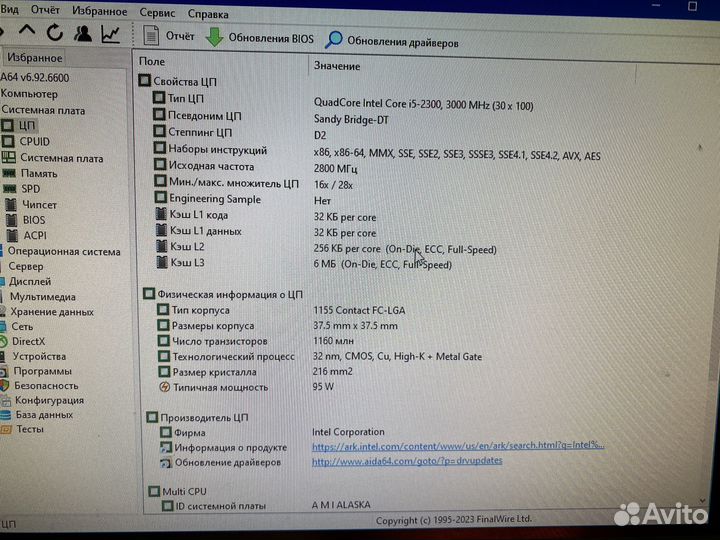Viewport: 720px width, 540px height.
Task: Click the graph chart toolbar icon
Action: pos(111,34)
